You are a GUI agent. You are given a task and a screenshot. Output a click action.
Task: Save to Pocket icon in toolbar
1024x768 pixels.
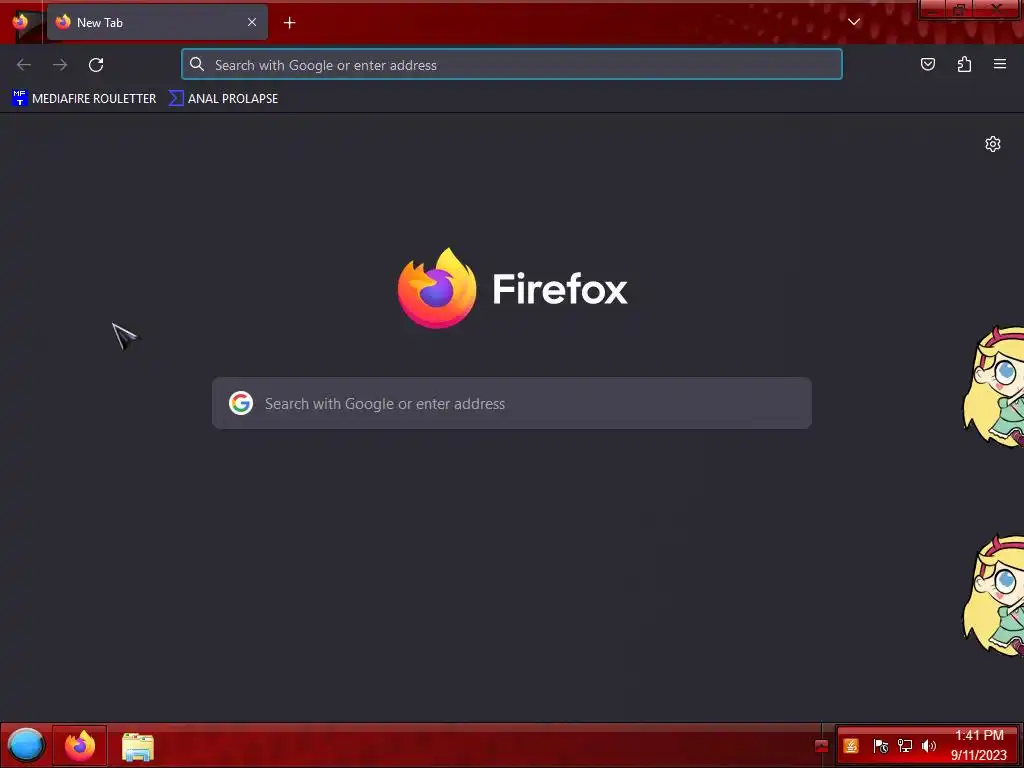tap(927, 64)
